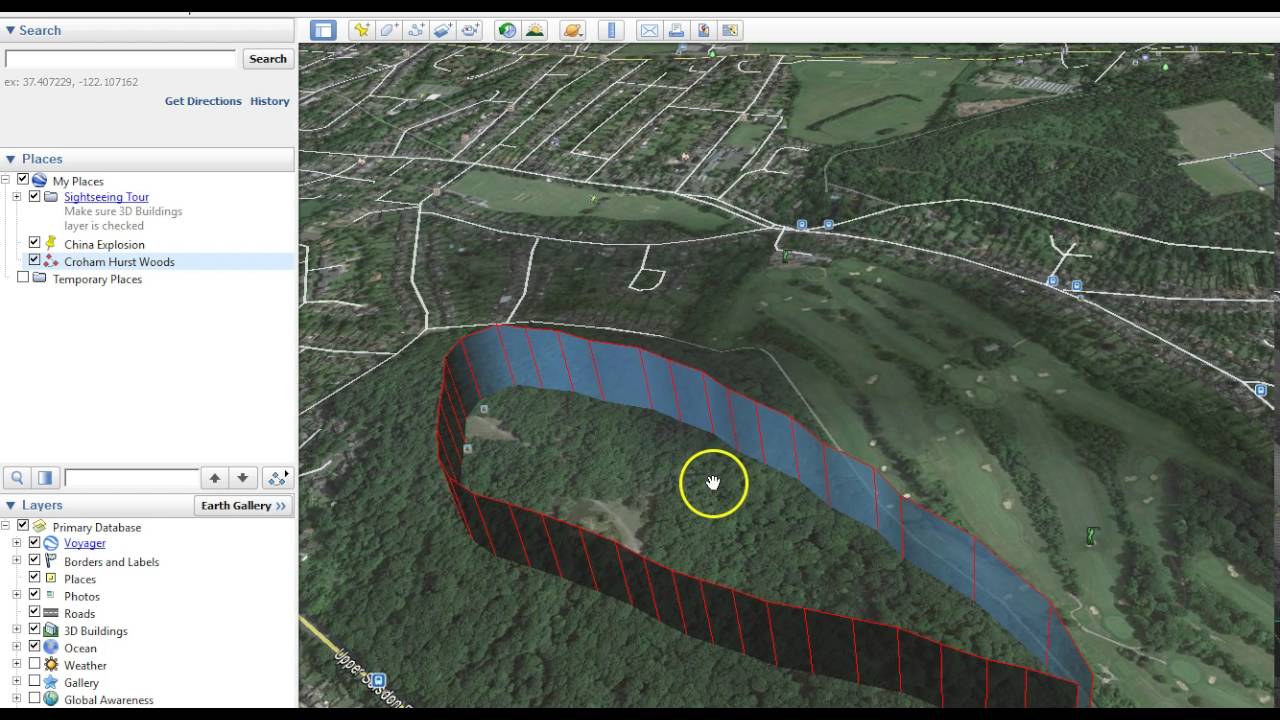Screen dimensions: 1280x720
Task: Enable the Weather layer checkbox
Action: 35,664
